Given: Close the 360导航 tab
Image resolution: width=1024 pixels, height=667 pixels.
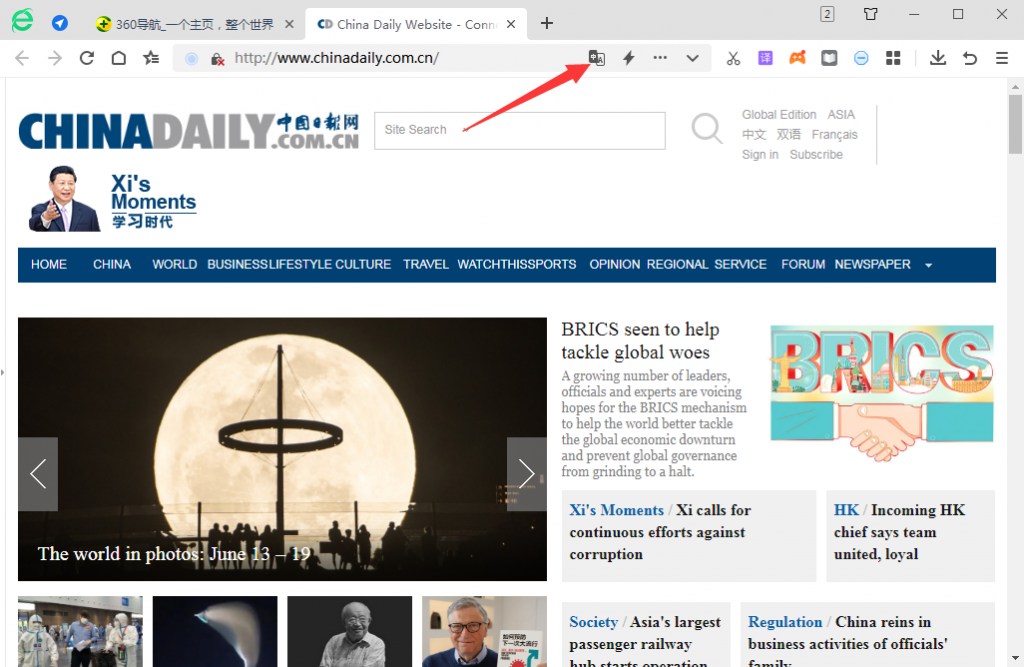Looking at the screenshot, I should (x=289, y=24).
